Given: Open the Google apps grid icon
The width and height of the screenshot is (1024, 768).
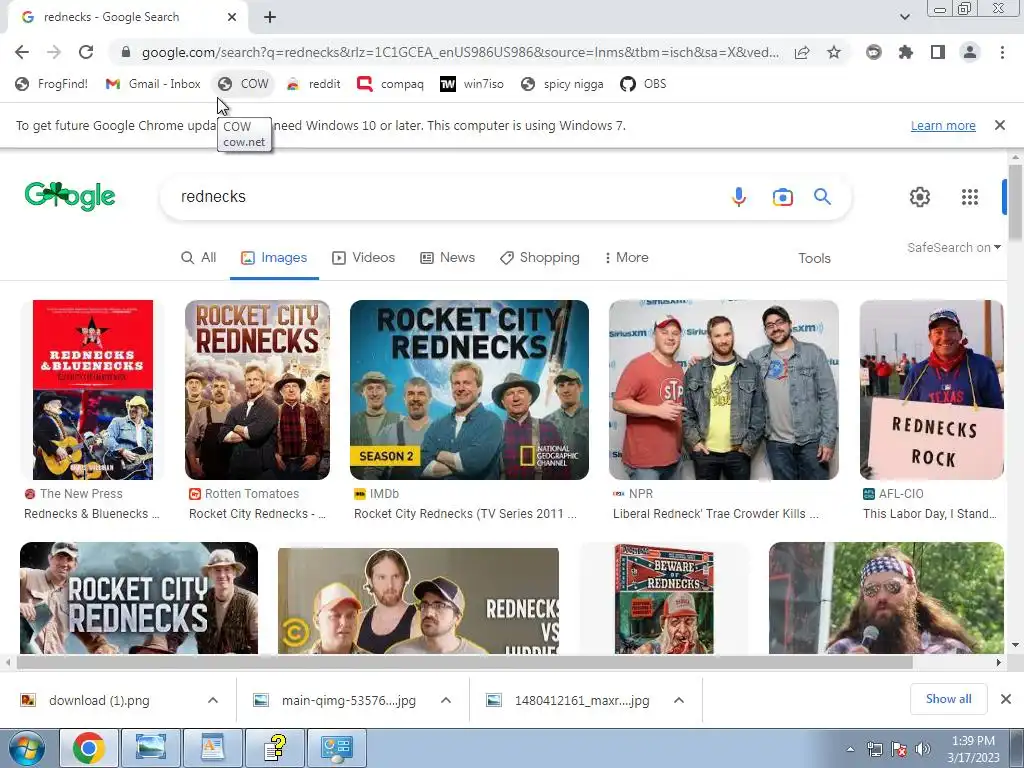Looking at the screenshot, I should 969,197.
